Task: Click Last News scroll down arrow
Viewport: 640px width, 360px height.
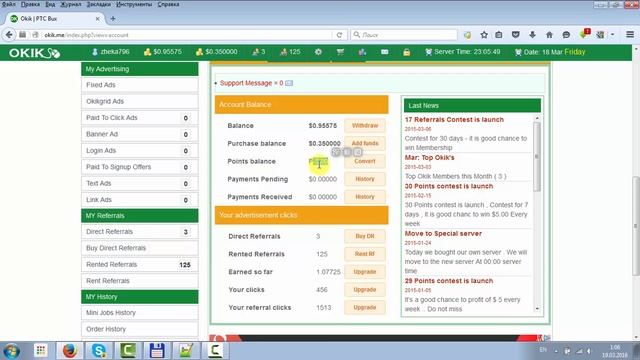Action: click(537, 309)
